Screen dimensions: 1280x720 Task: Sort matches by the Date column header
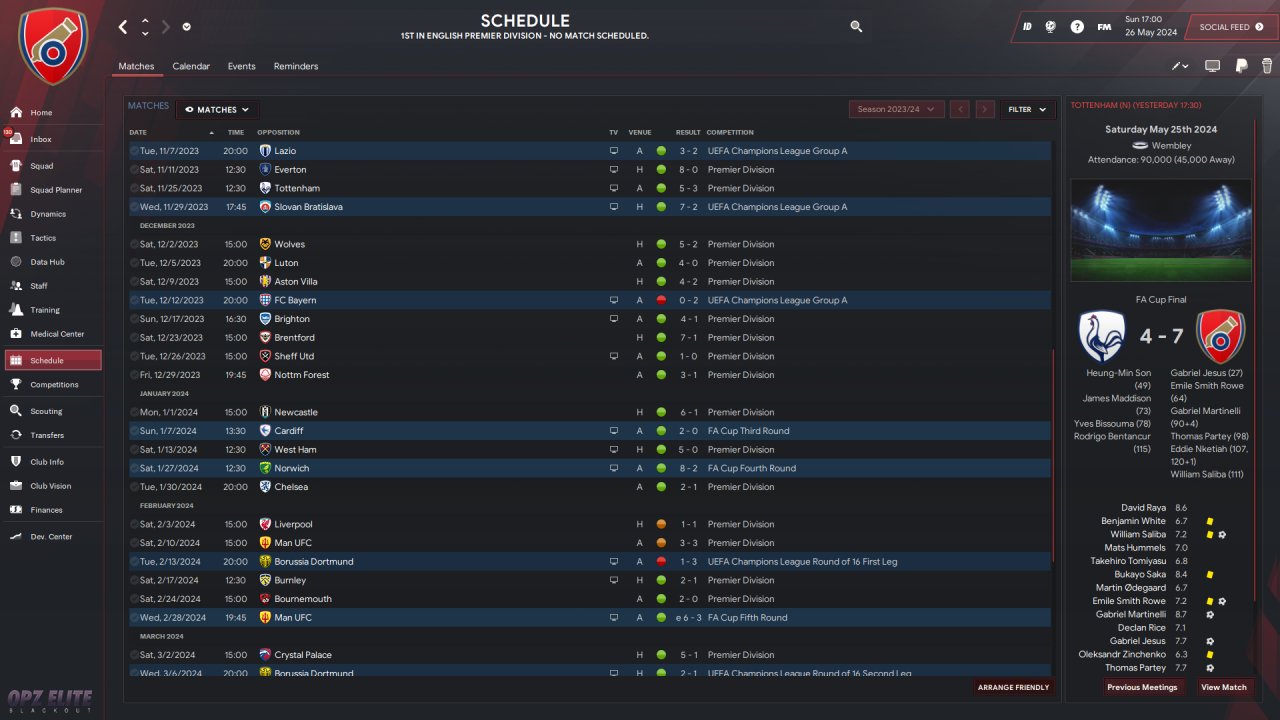click(x=138, y=132)
